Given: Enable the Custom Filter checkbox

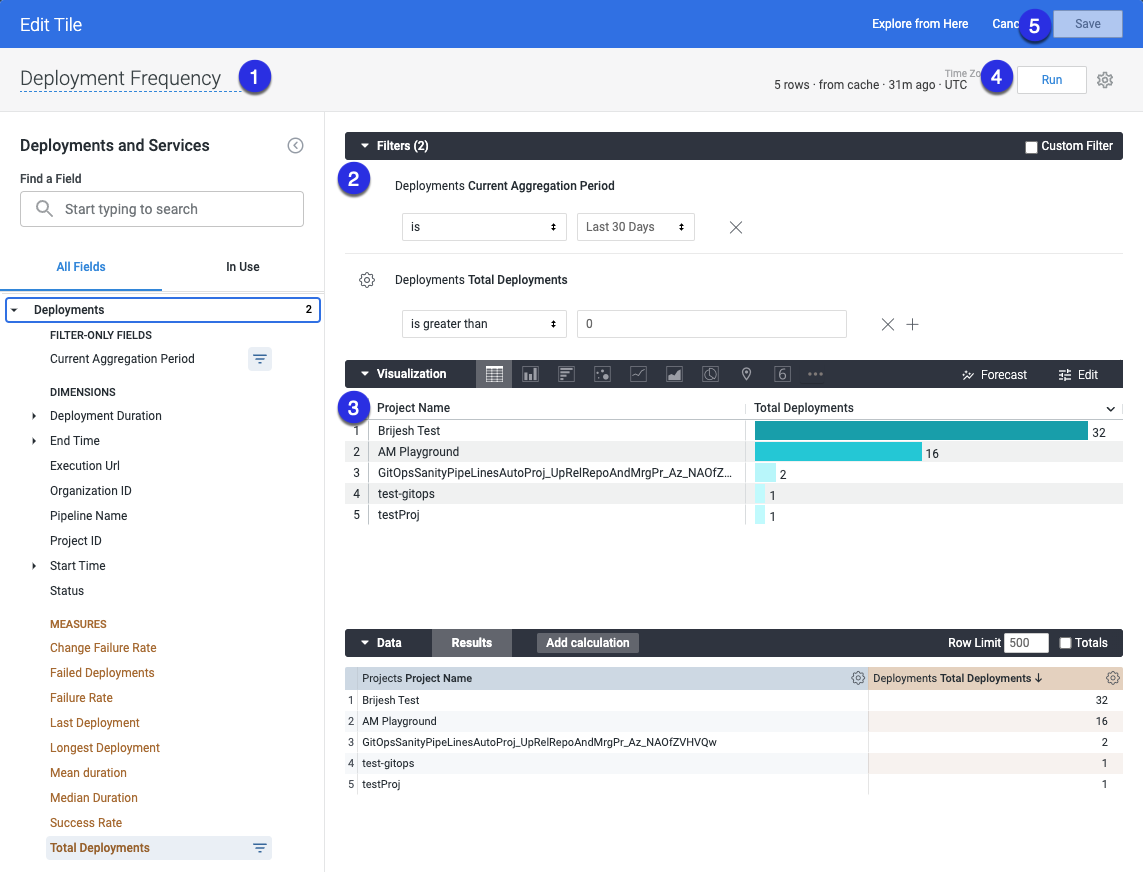Looking at the screenshot, I should coord(1031,147).
